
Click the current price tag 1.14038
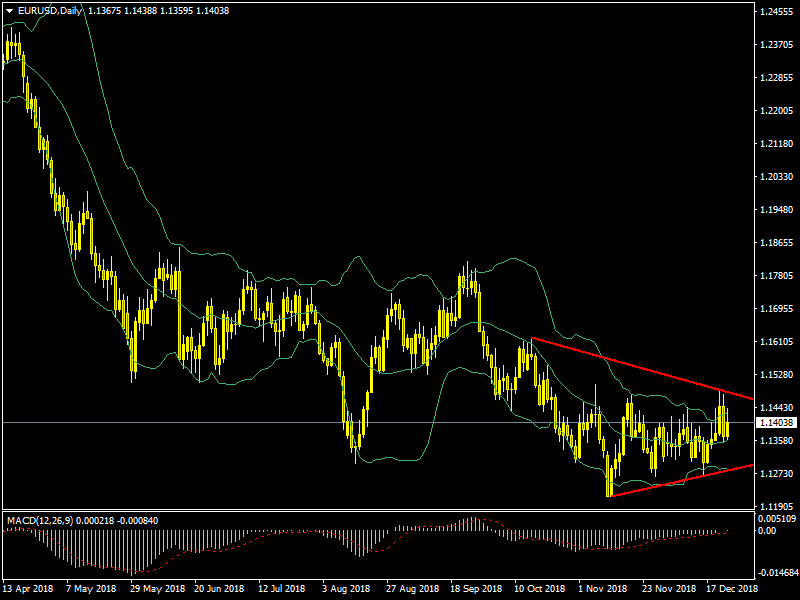775,423
